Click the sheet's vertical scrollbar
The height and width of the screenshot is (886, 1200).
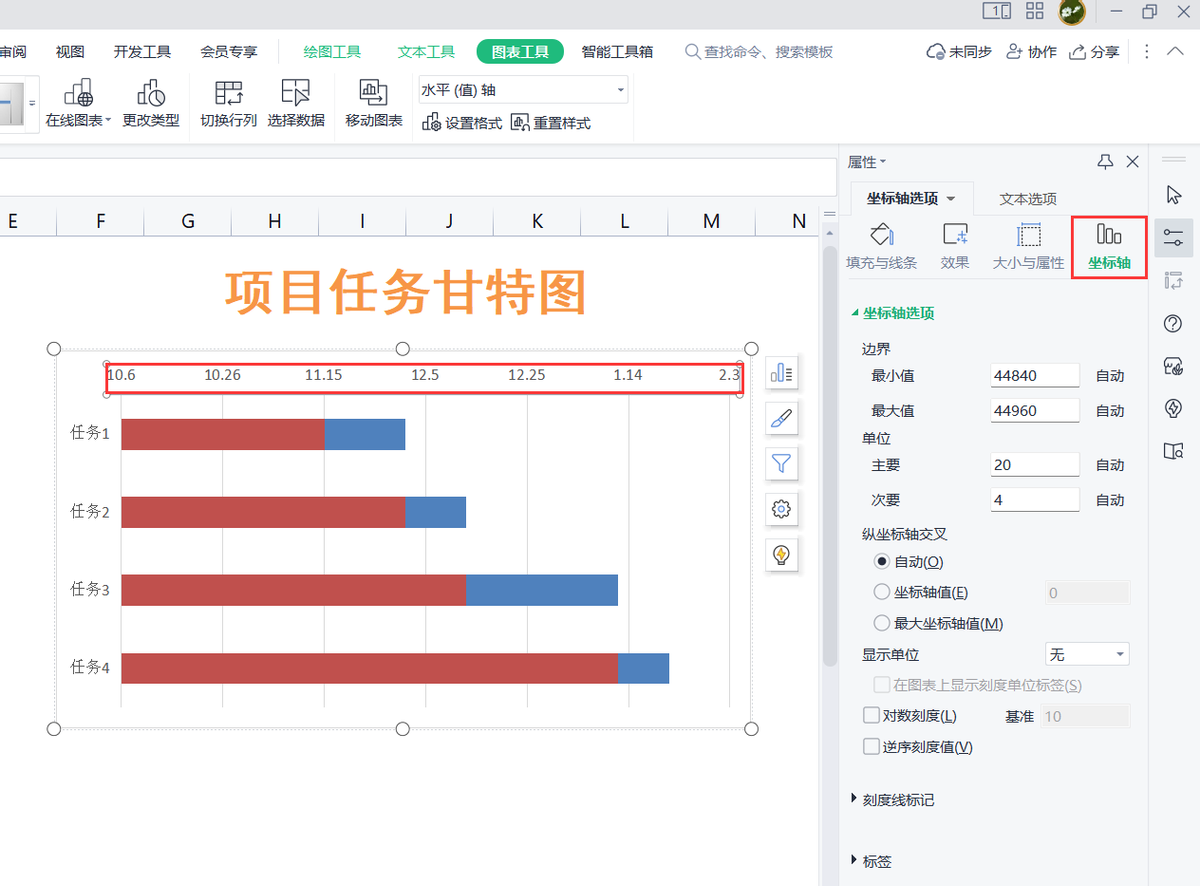pos(829,455)
